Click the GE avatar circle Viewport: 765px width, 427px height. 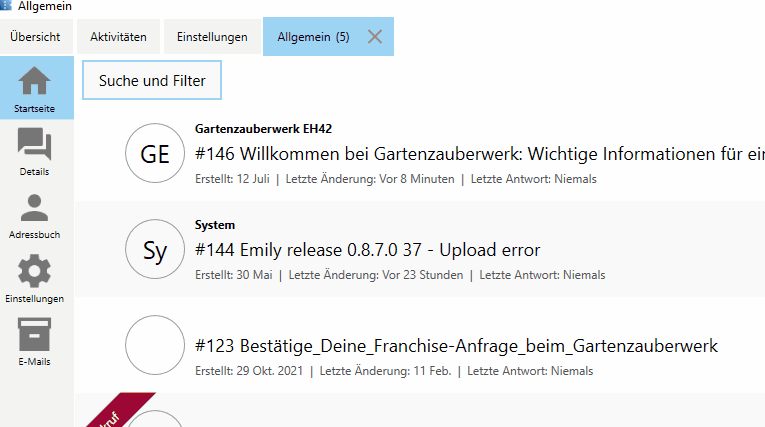tap(155, 154)
